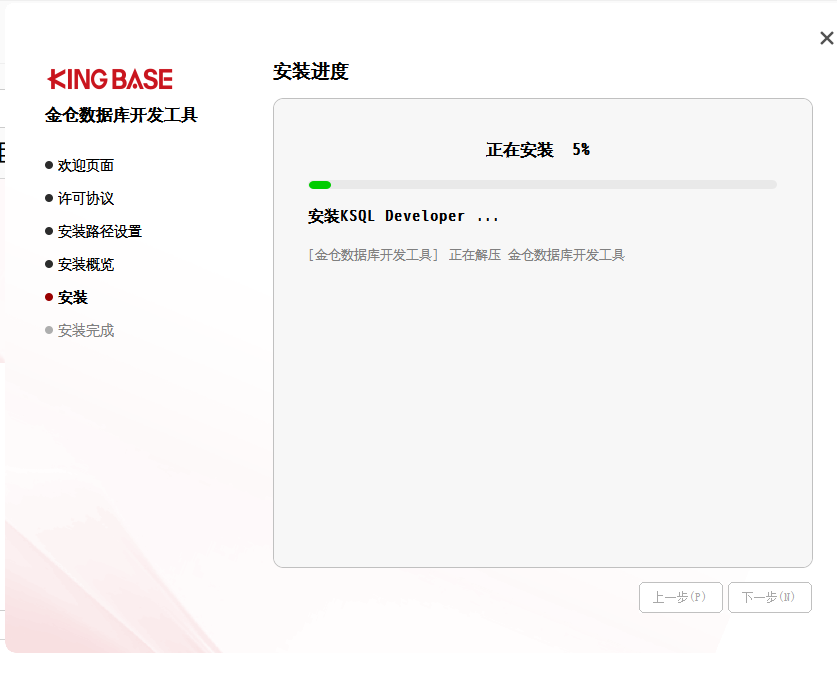
Task: Click the gray bullet beside 安装完成
Action: click(49, 330)
